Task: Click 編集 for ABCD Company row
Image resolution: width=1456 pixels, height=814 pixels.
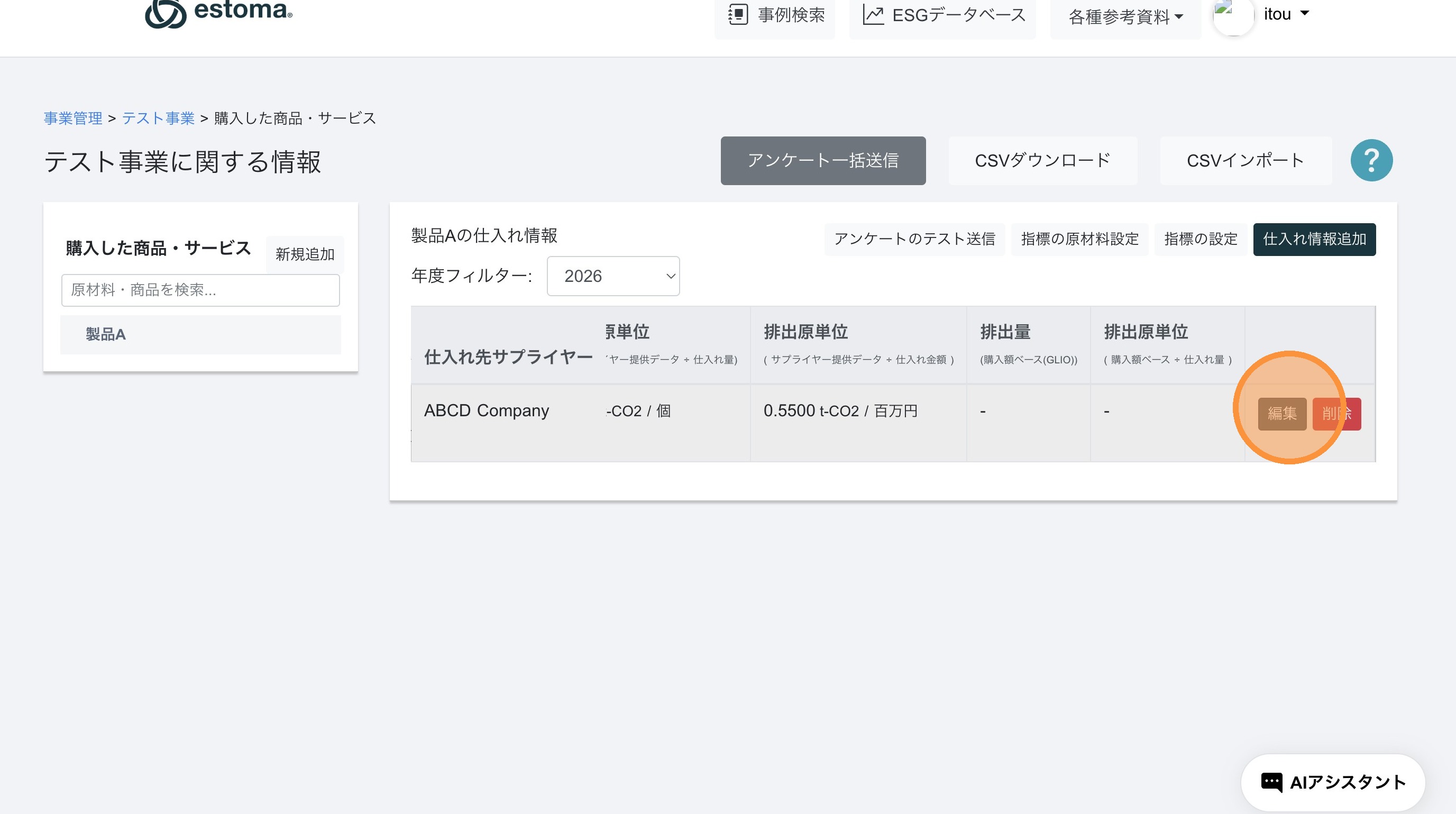Action: click(1282, 414)
